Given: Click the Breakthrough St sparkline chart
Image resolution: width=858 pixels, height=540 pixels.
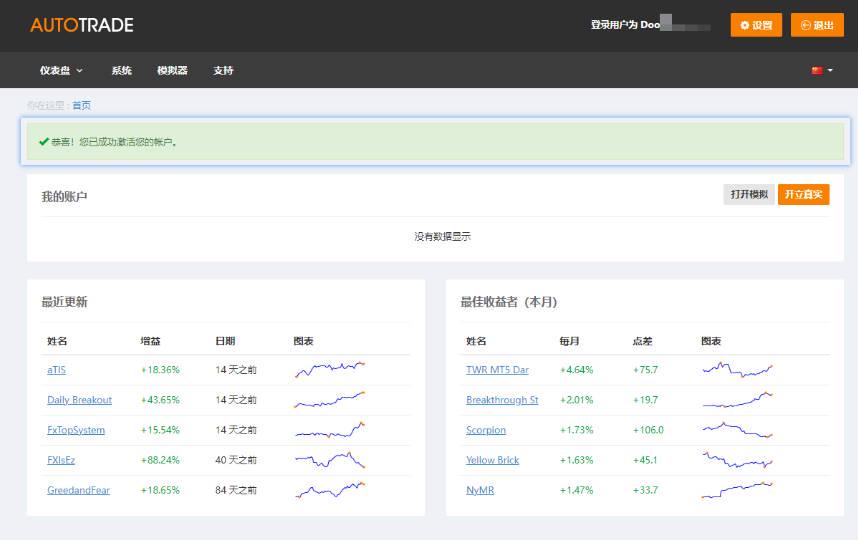Looking at the screenshot, I should point(738,399).
